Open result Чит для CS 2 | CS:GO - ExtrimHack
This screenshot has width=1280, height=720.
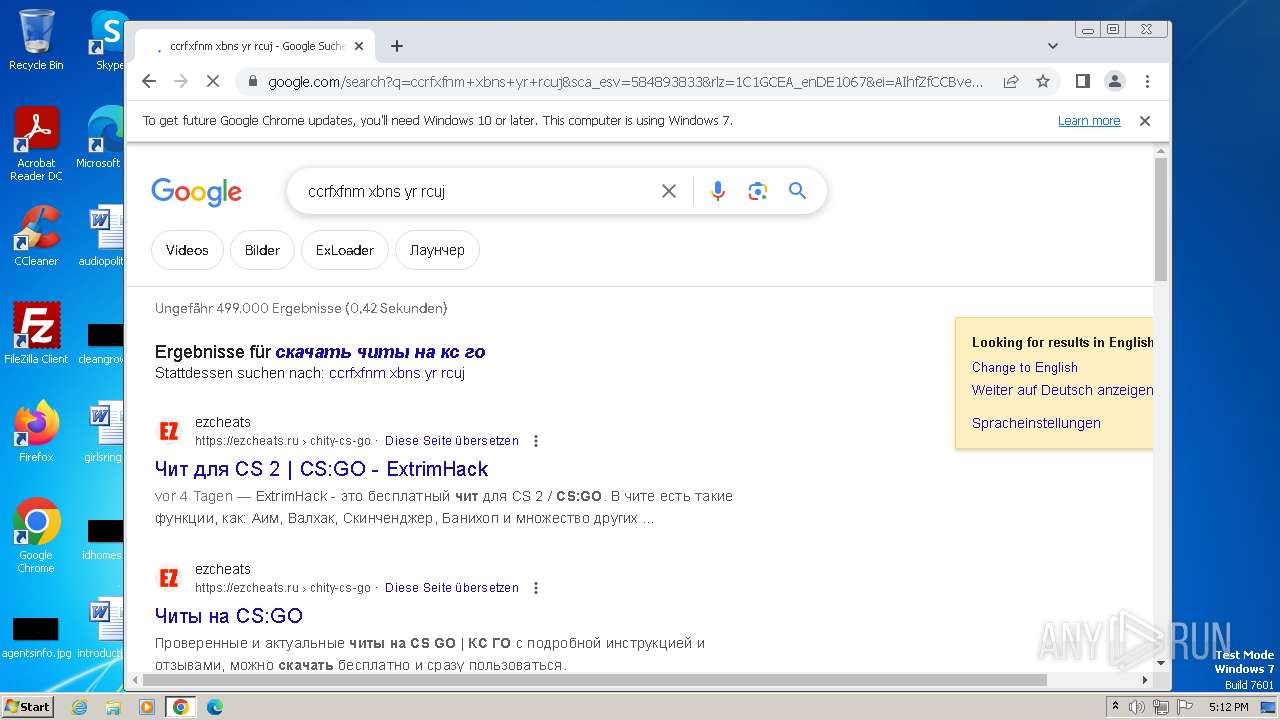322,469
